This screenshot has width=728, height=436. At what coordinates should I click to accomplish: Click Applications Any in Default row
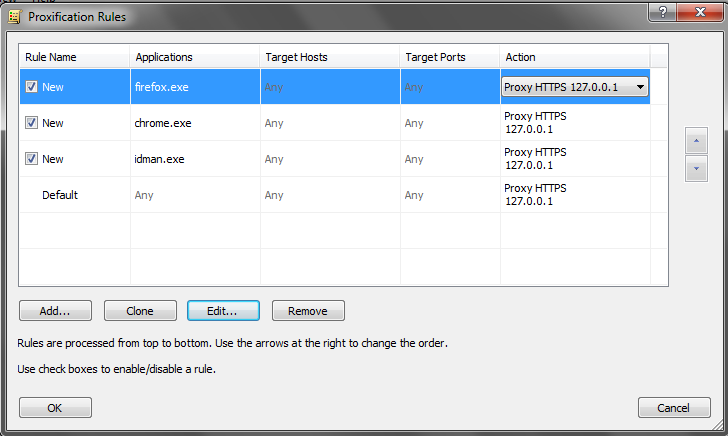pos(144,195)
